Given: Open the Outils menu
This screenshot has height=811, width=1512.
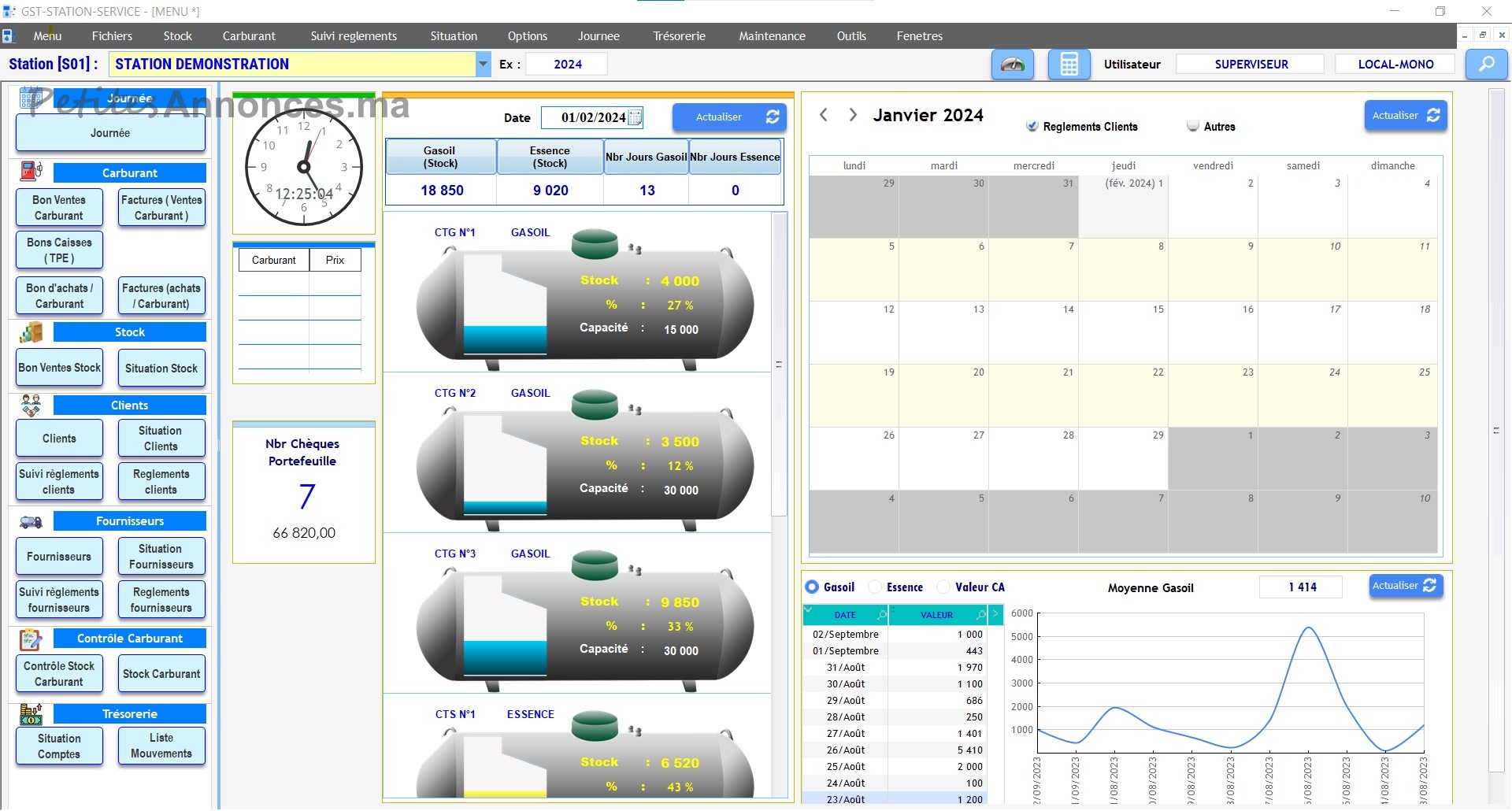Looking at the screenshot, I should pos(851,36).
